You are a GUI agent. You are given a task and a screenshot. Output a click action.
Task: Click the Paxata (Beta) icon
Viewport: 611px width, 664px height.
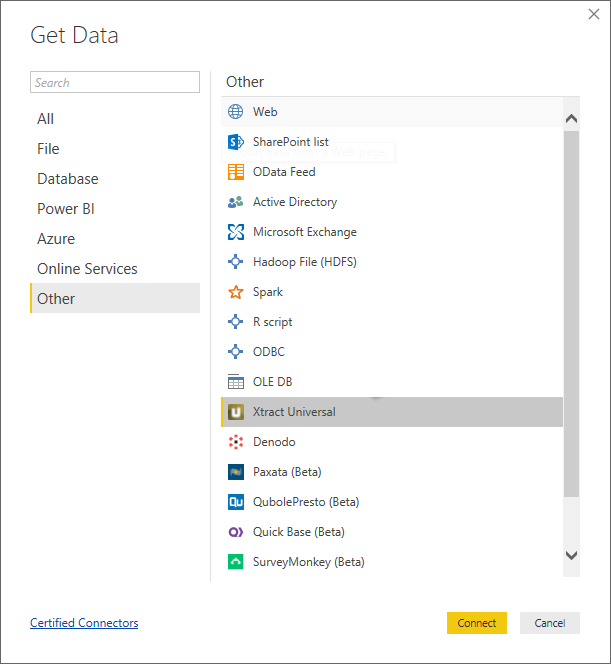pyautogui.click(x=235, y=472)
